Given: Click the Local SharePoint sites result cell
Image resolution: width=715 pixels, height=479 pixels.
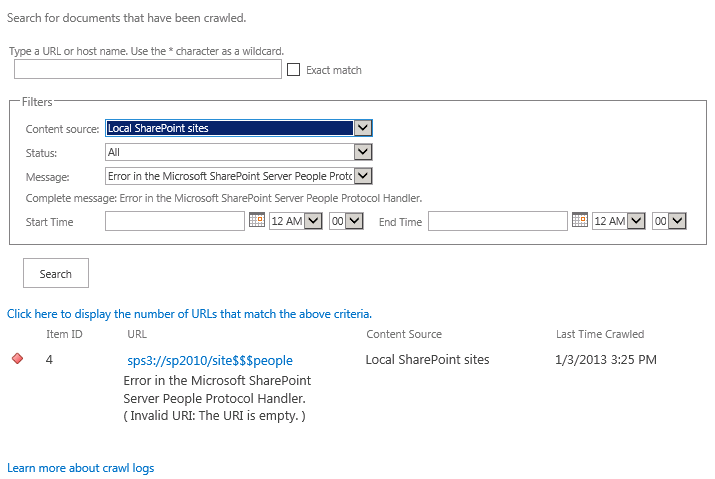Looking at the screenshot, I should [427, 360].
